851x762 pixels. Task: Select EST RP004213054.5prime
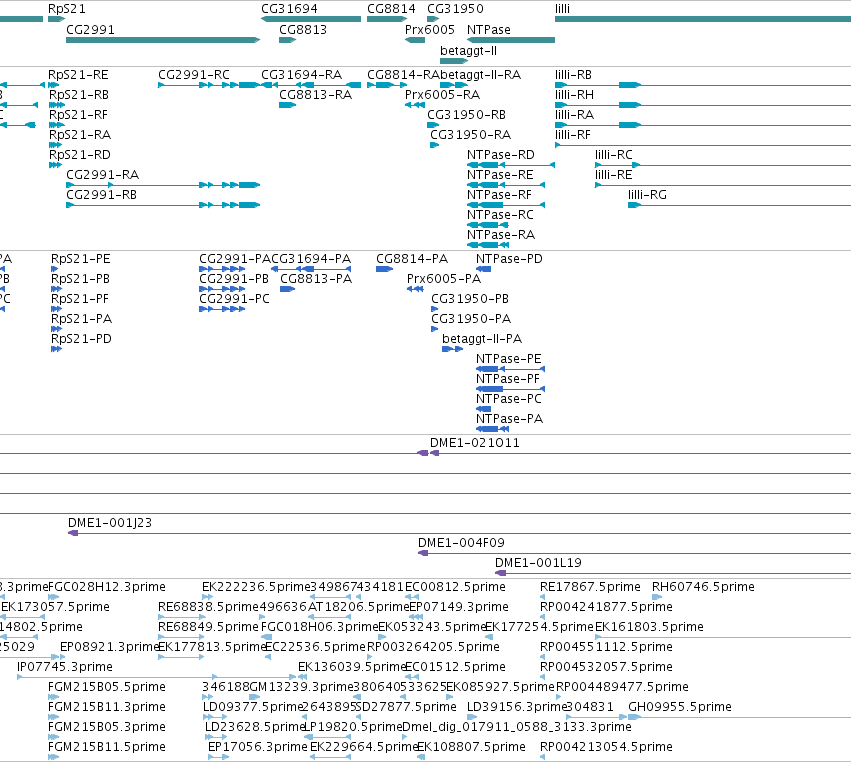544,757
